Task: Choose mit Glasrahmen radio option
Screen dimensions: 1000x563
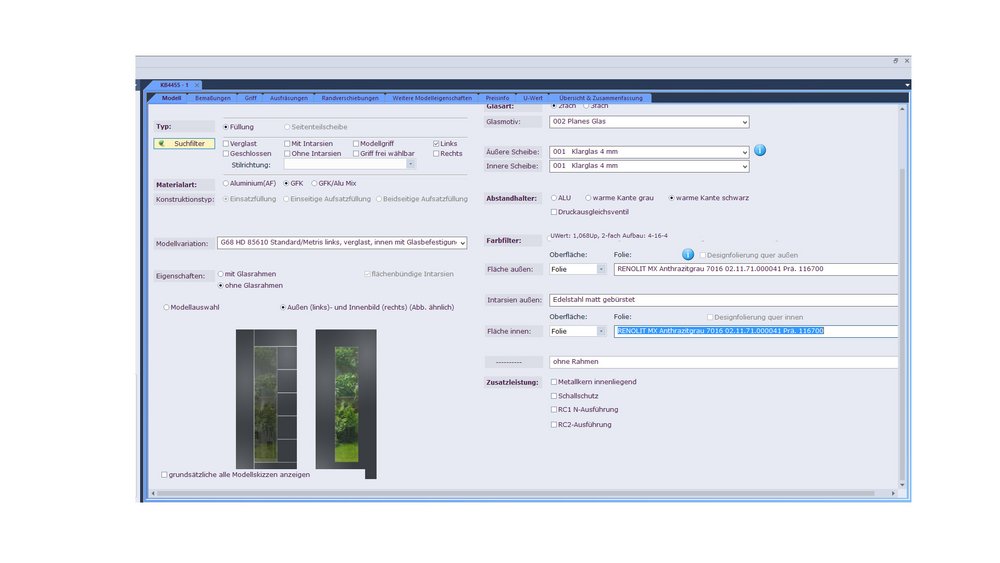Action: coord(221,274)
